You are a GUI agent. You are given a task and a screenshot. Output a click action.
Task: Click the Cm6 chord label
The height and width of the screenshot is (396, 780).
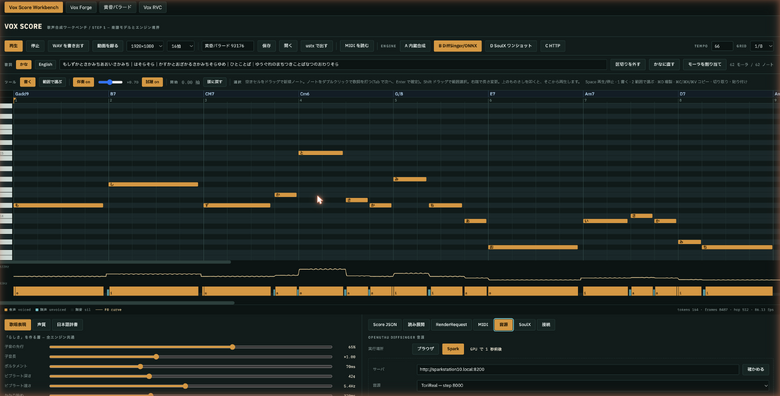(x=304, y=94)
